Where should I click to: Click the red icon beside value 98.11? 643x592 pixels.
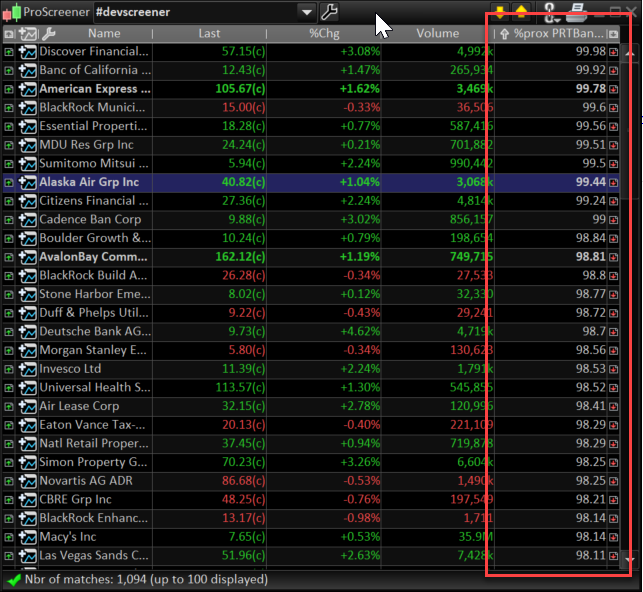(x=613, y=556)
